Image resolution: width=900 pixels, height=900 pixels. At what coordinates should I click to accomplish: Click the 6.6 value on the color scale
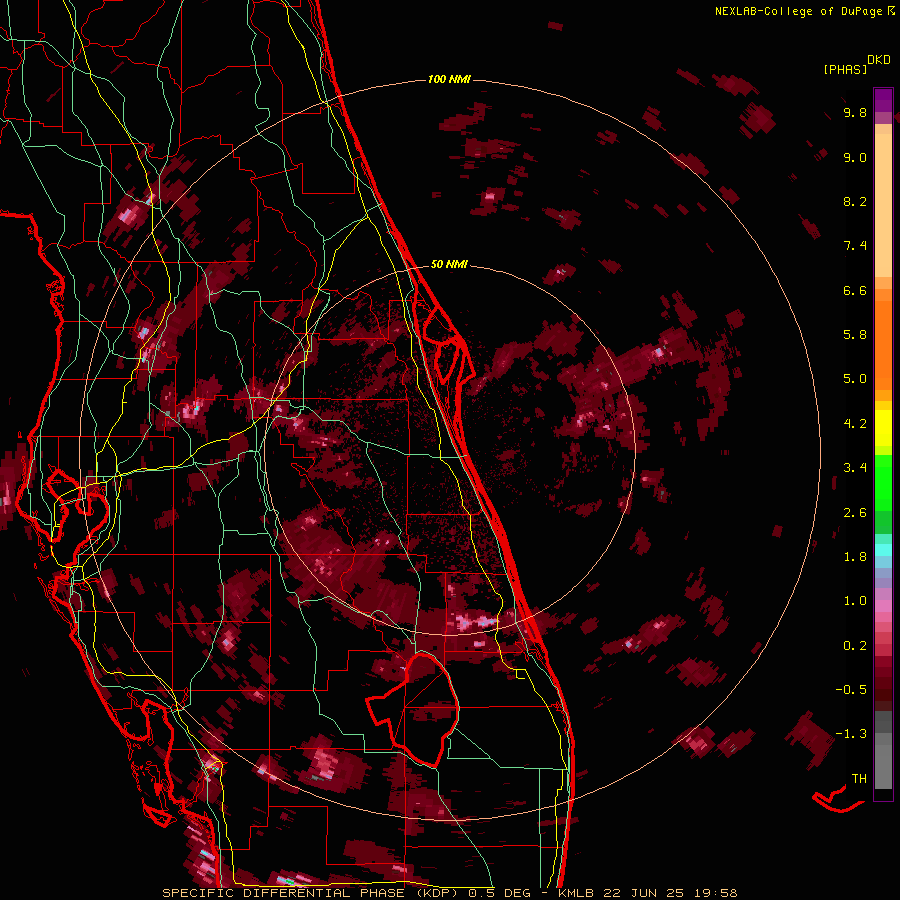(855, 290)
